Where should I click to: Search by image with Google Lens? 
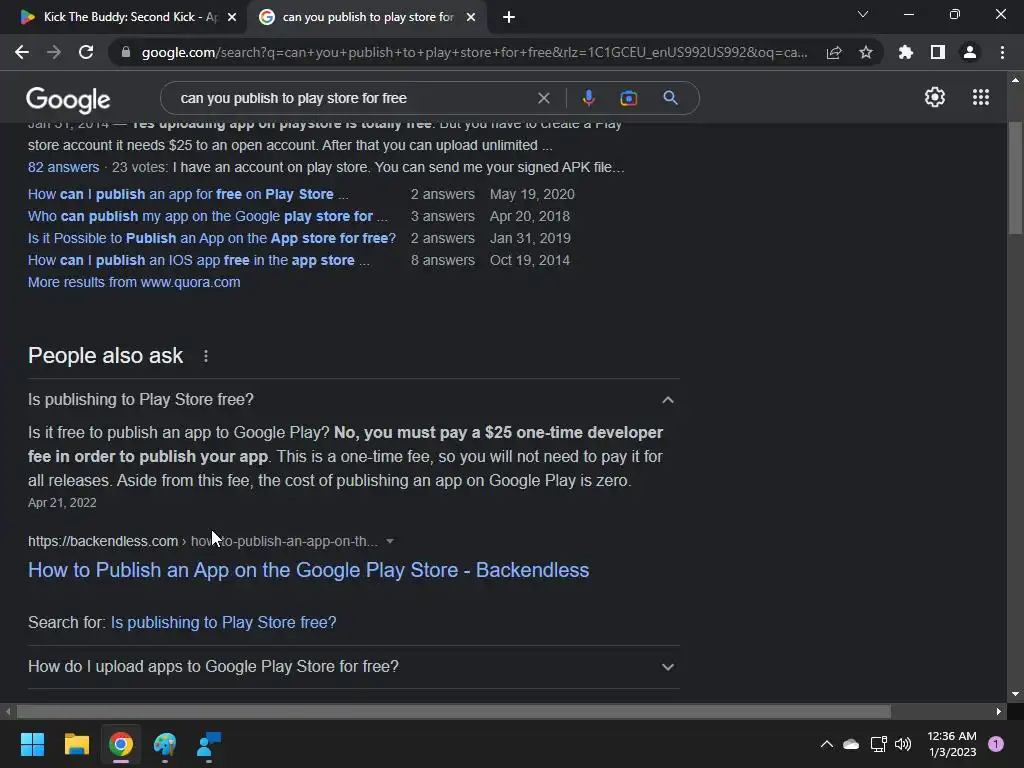[629, 98]
